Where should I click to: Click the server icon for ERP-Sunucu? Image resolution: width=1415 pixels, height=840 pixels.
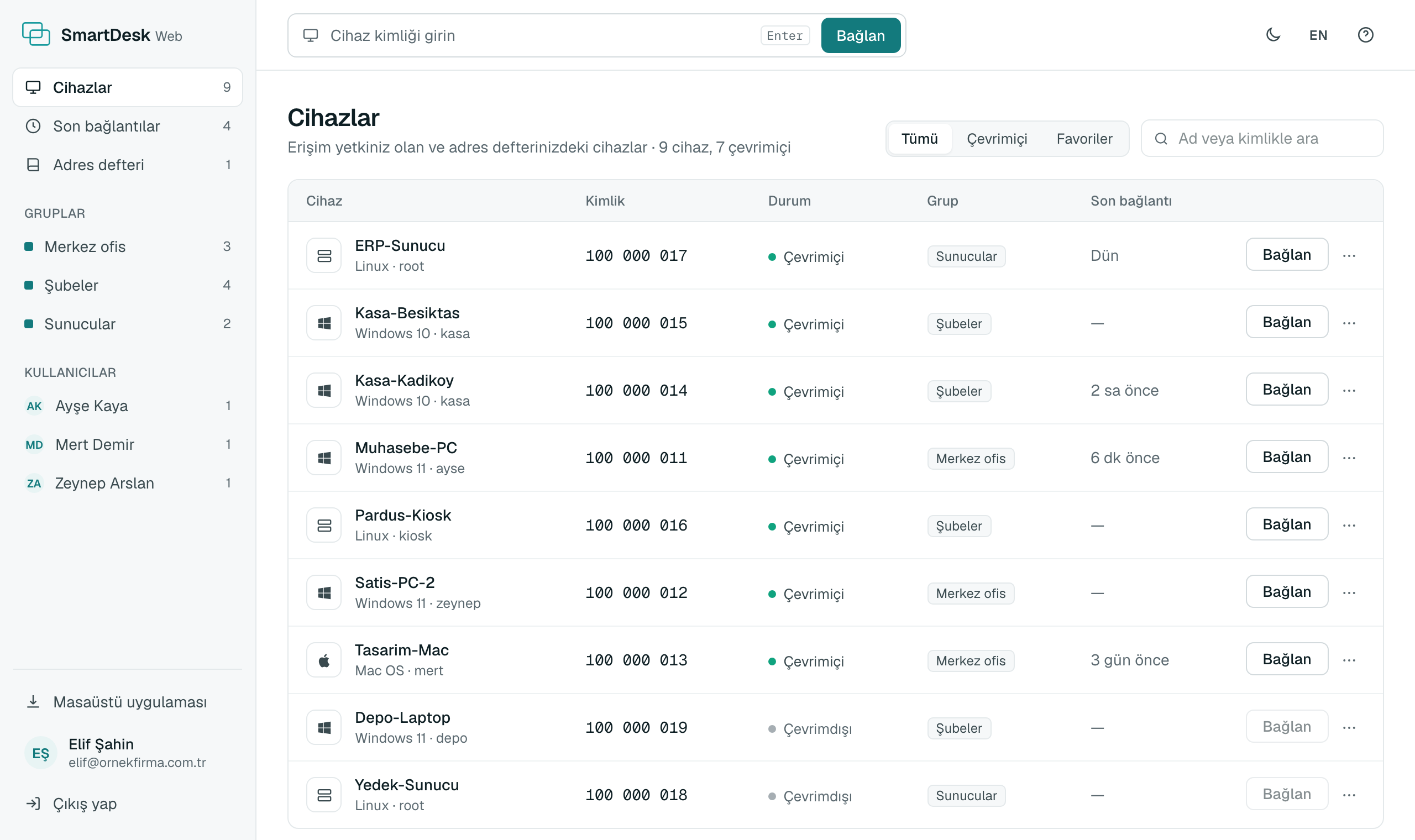324,255
